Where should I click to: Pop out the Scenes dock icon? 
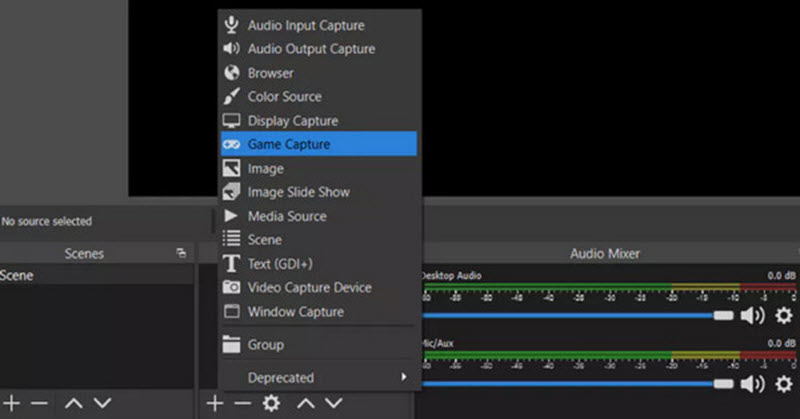pyautogui.click(x=181, y=253)
